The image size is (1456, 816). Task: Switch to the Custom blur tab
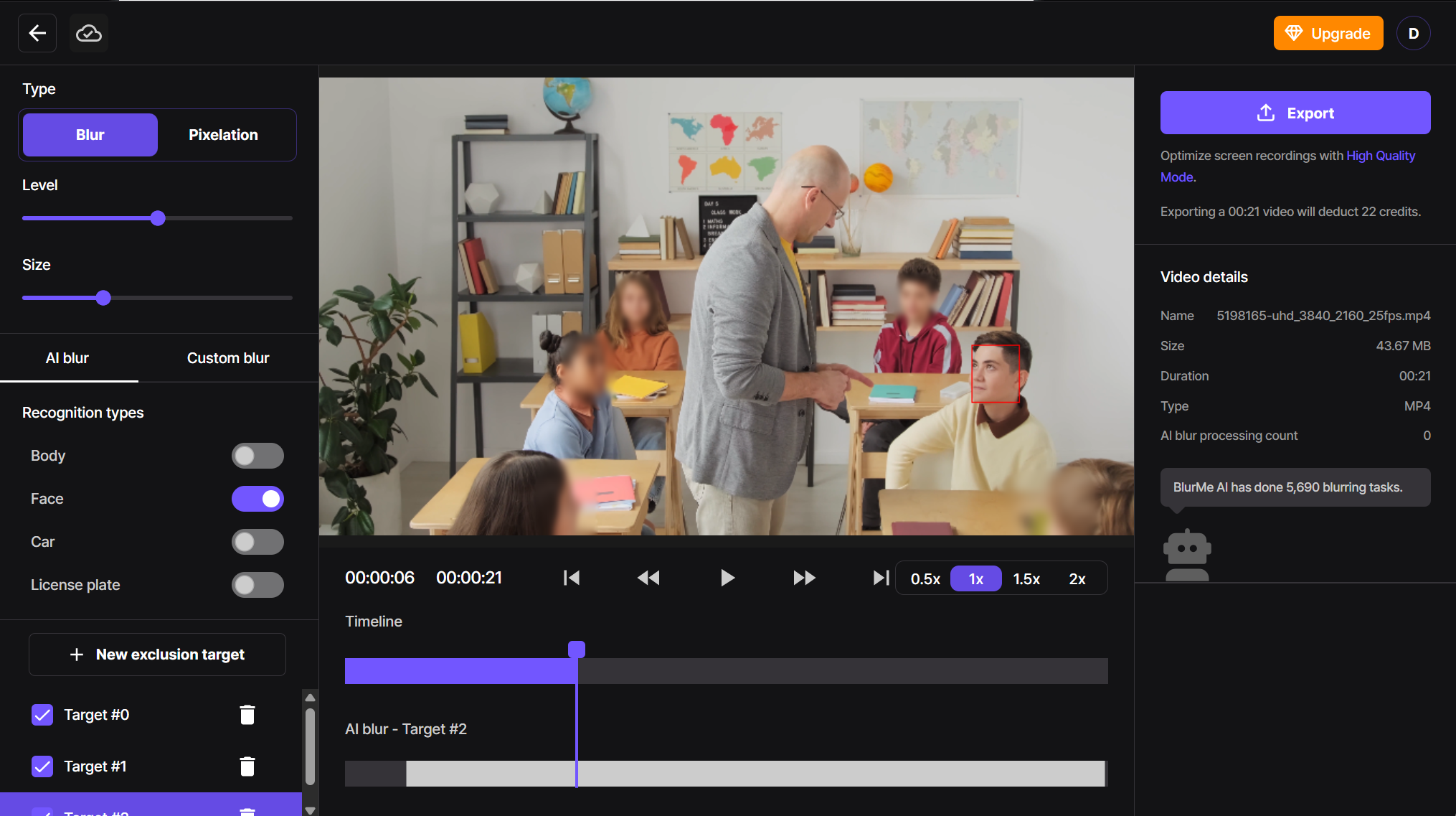coord(228,358)
